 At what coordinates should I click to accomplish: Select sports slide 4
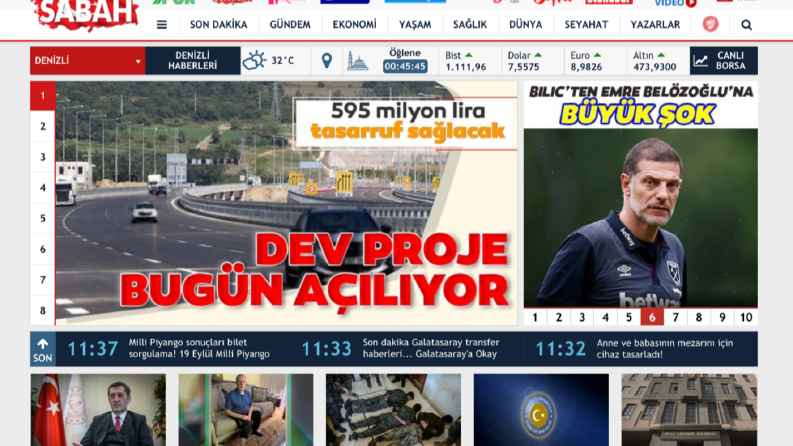(x=605, y=317)
